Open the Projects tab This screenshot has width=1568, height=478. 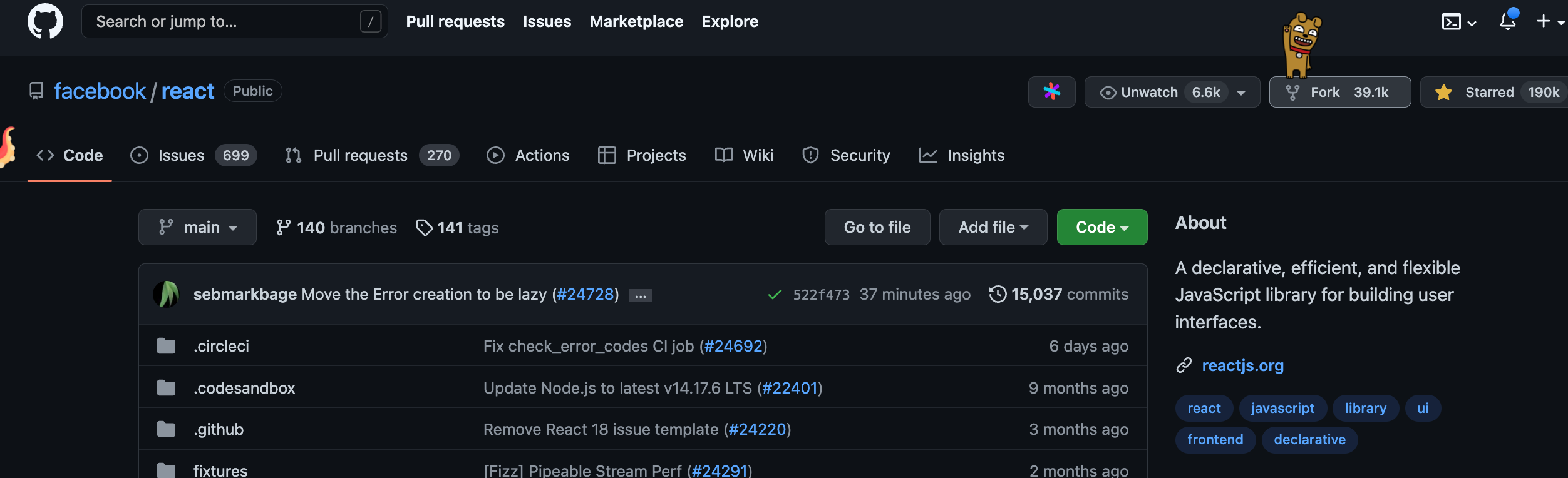pos(641,155)
